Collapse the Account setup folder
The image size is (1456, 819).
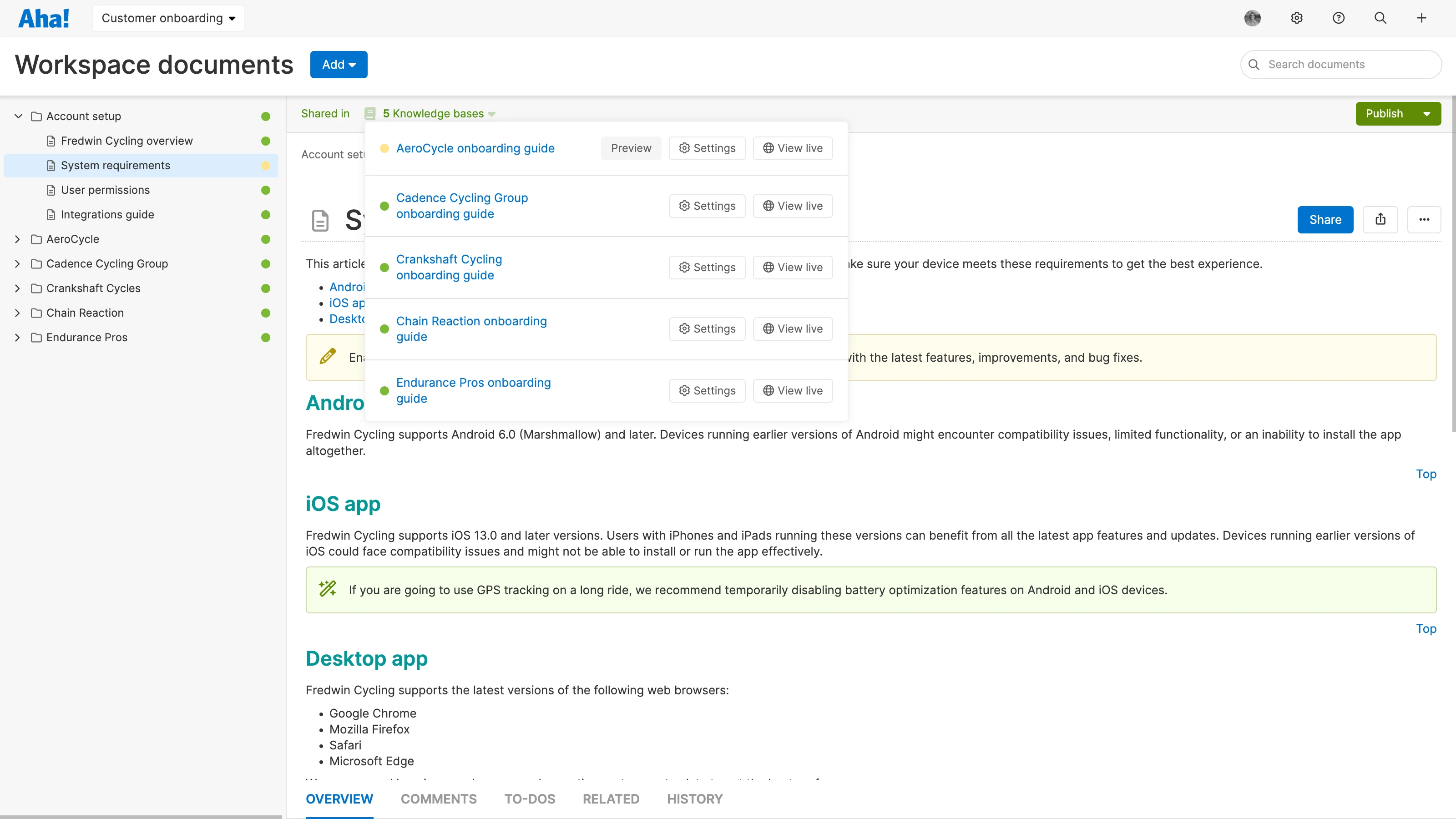18,116
